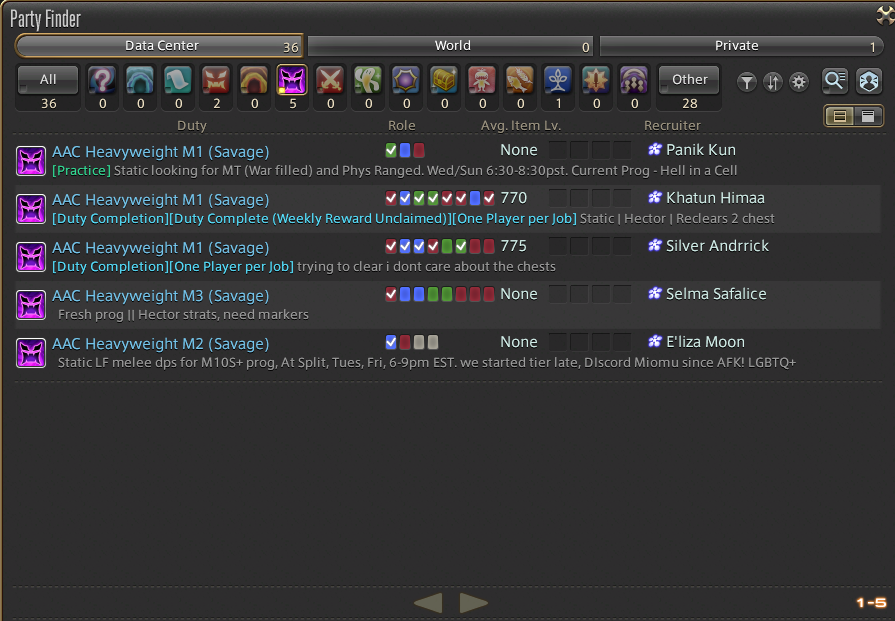
Task: Select the Dungeons blue archway category icon
Action: click(140, 80)
